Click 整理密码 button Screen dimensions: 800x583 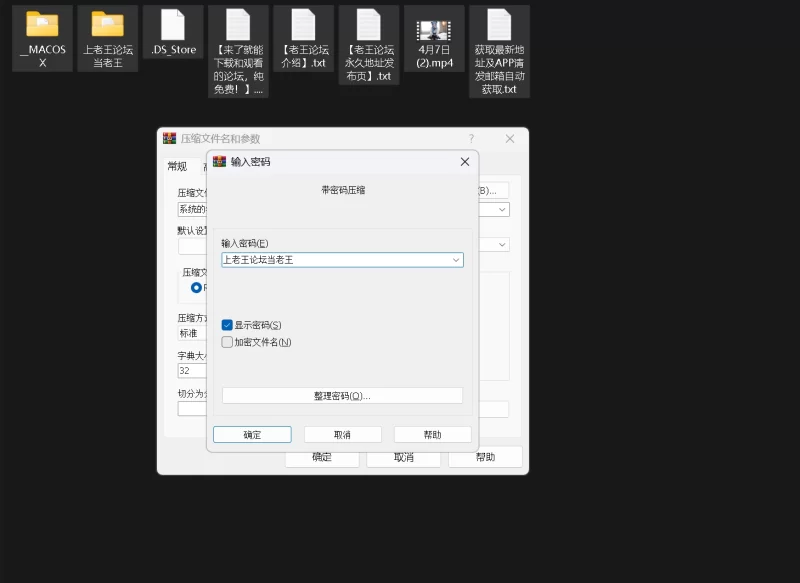click(342, 396)
